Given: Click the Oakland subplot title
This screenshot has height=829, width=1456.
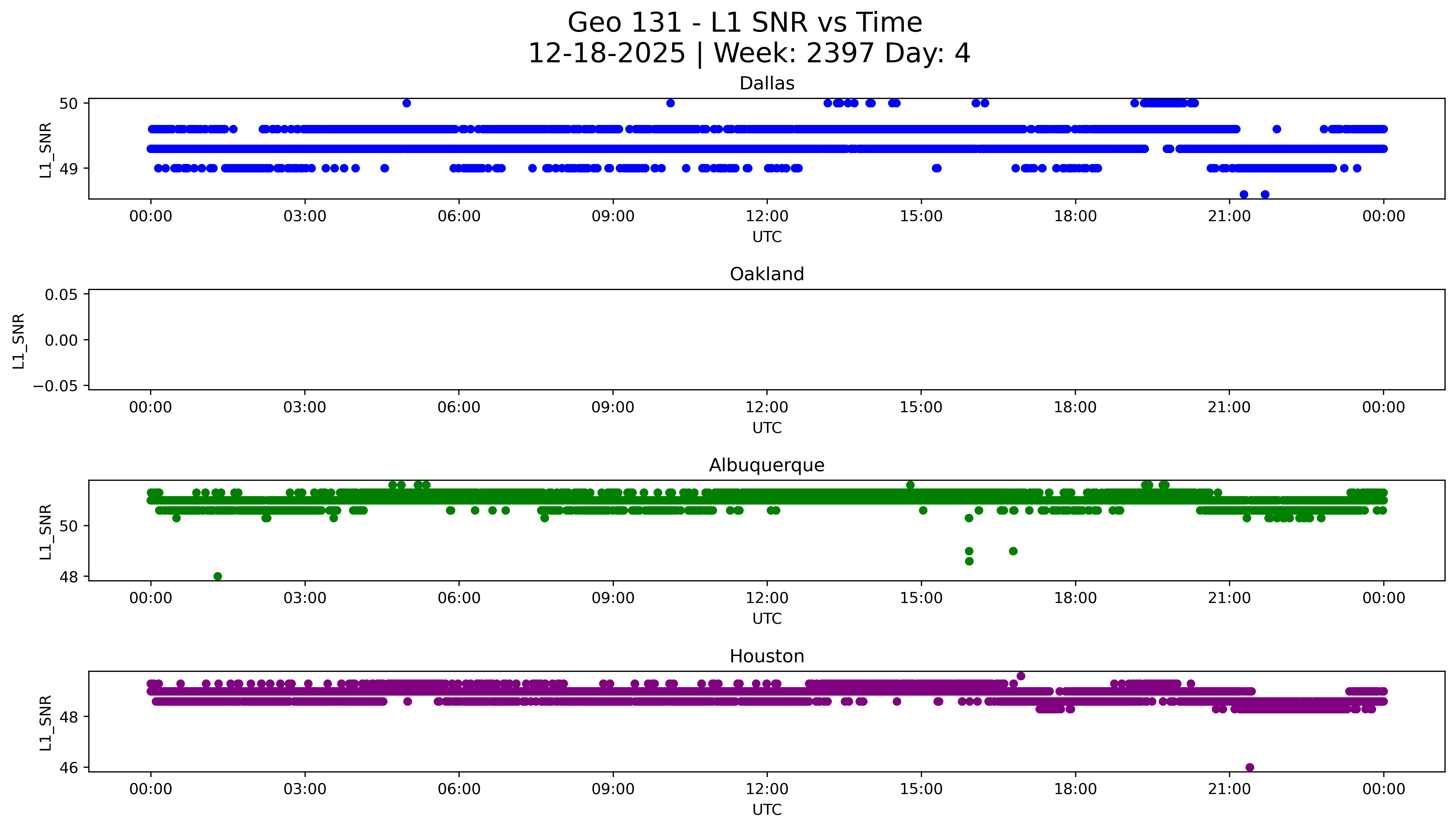Looking at the screenshot, I should [766, 274].
